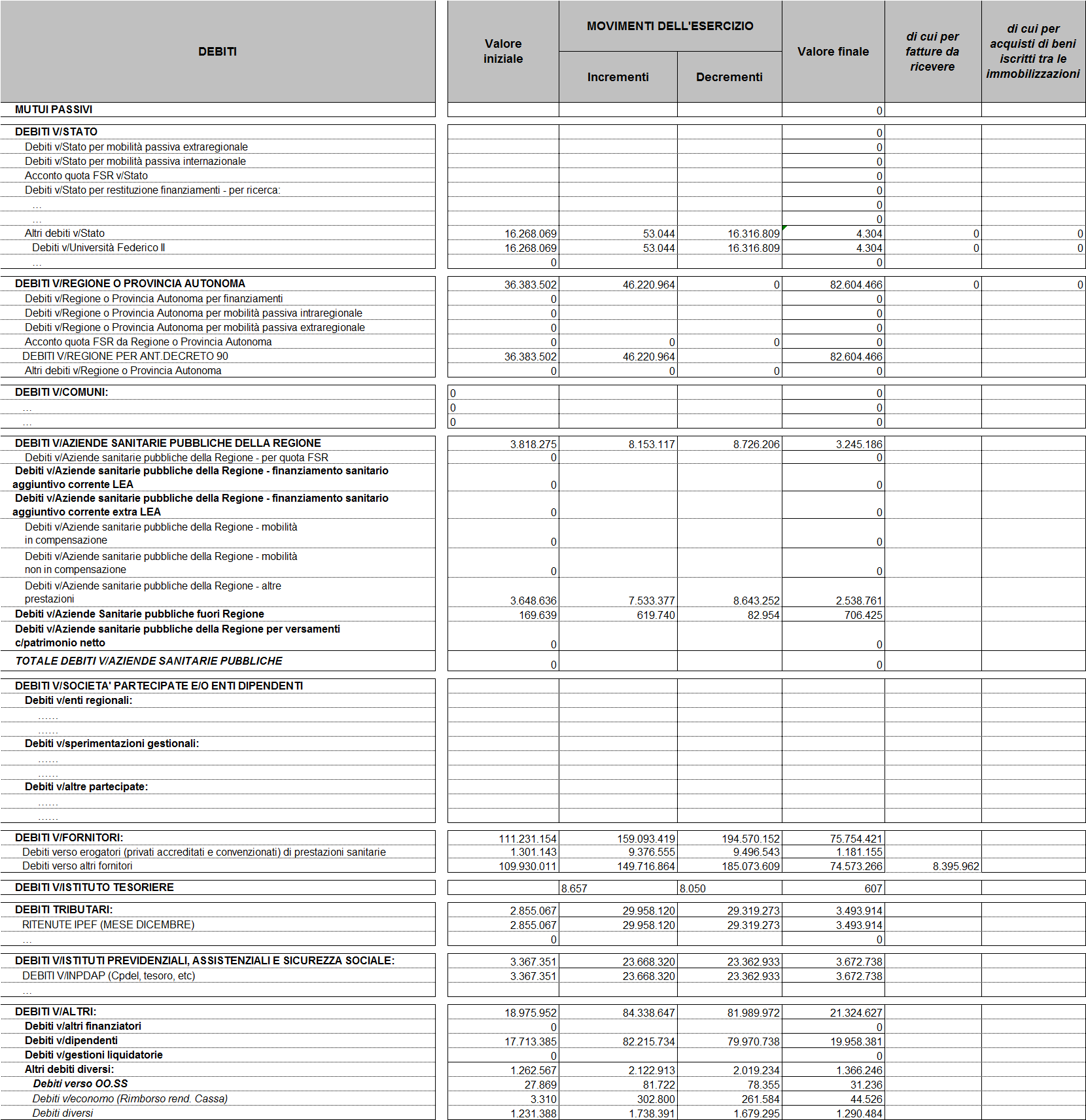Select ANT.DECRETO 90 final value 82.604.466
This screenshot has height=1120, width=1086.
(x=856, y=357)
